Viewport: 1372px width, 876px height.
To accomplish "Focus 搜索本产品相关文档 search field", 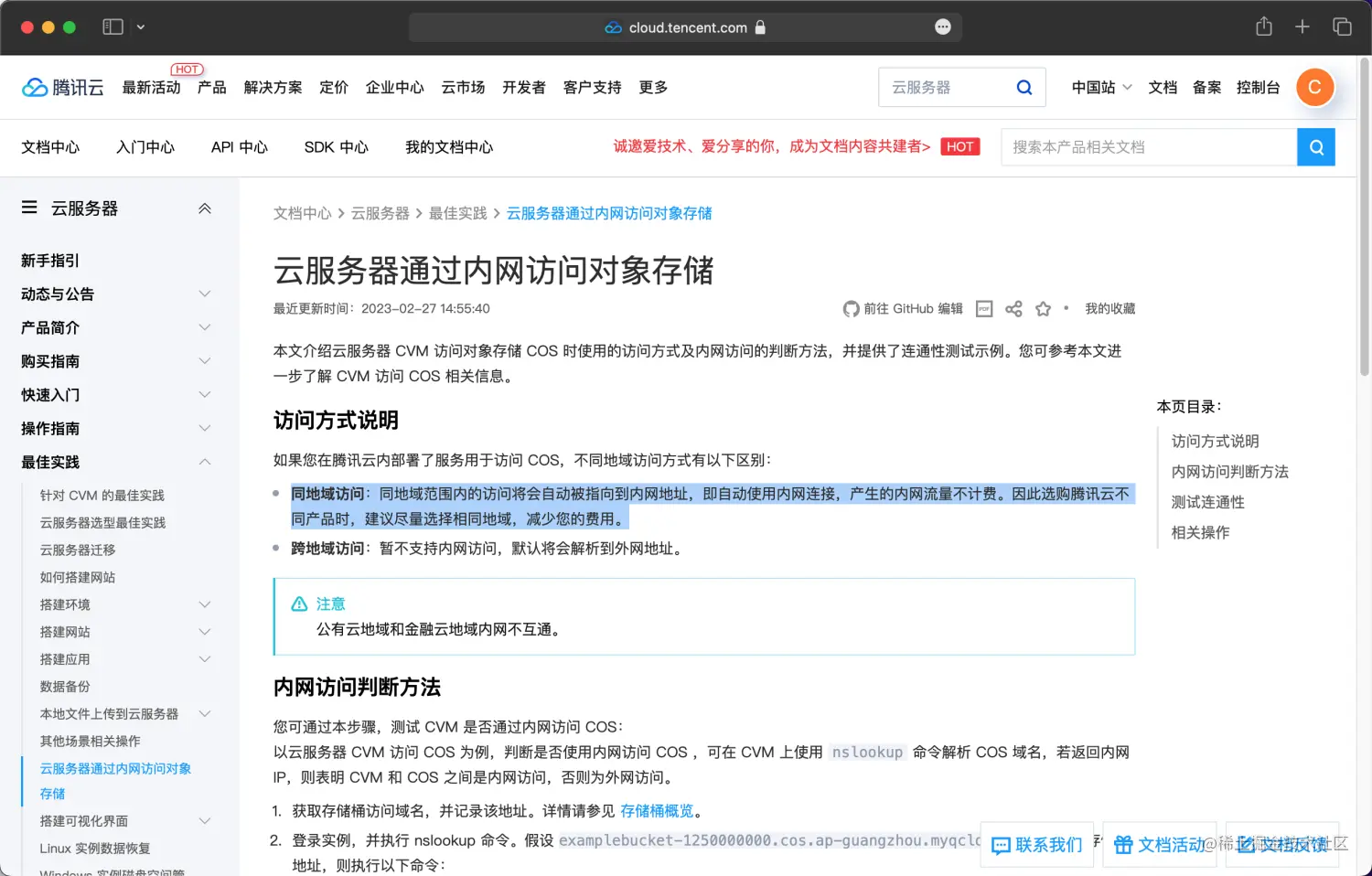I will [x=1149, y=147].
